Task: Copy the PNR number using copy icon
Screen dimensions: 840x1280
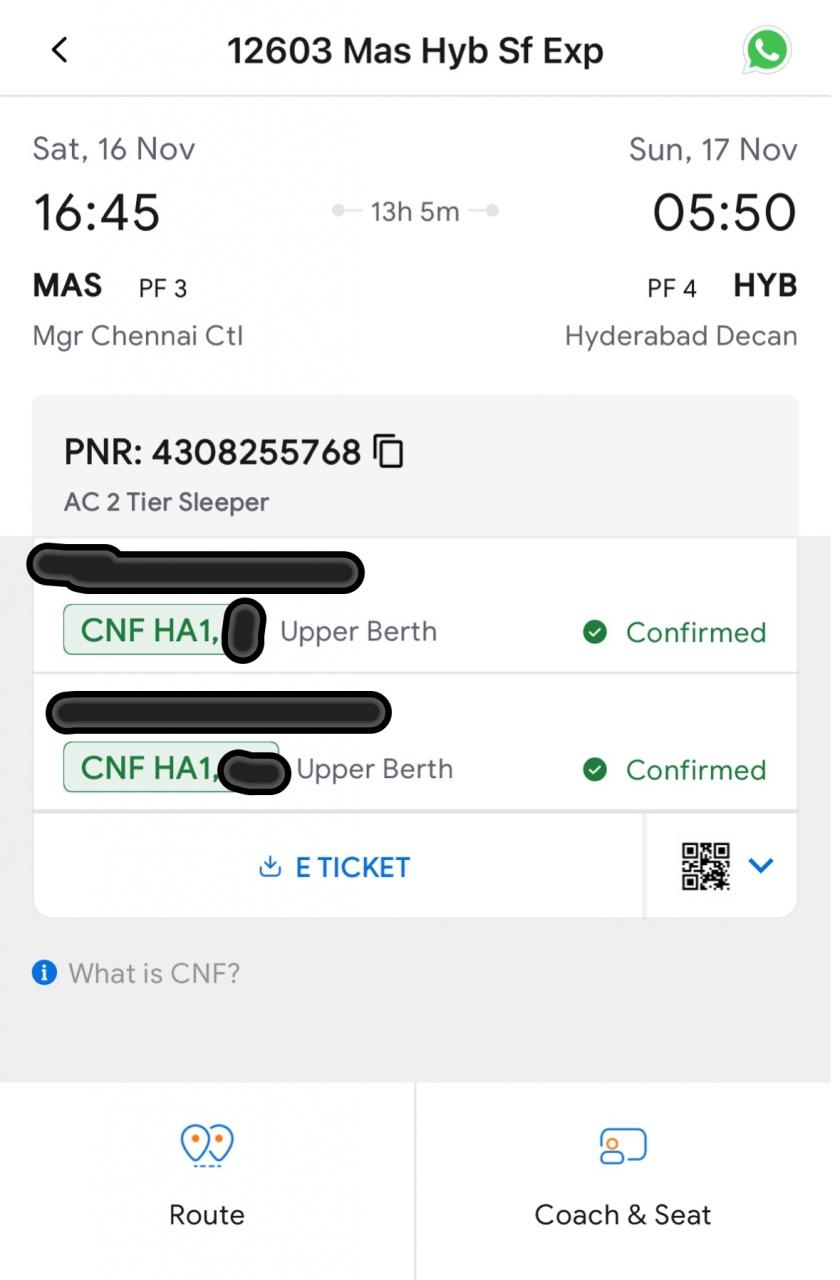Action: pyautogui.click(x=388, y=452)
